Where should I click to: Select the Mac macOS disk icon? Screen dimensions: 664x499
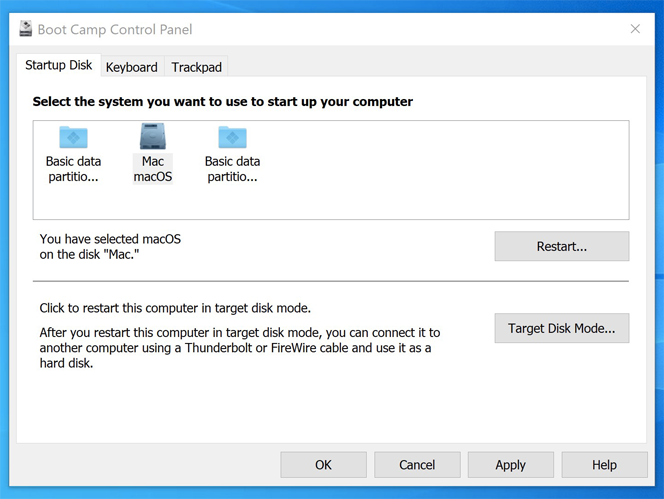pyautogui.click(x=153, y=136)
